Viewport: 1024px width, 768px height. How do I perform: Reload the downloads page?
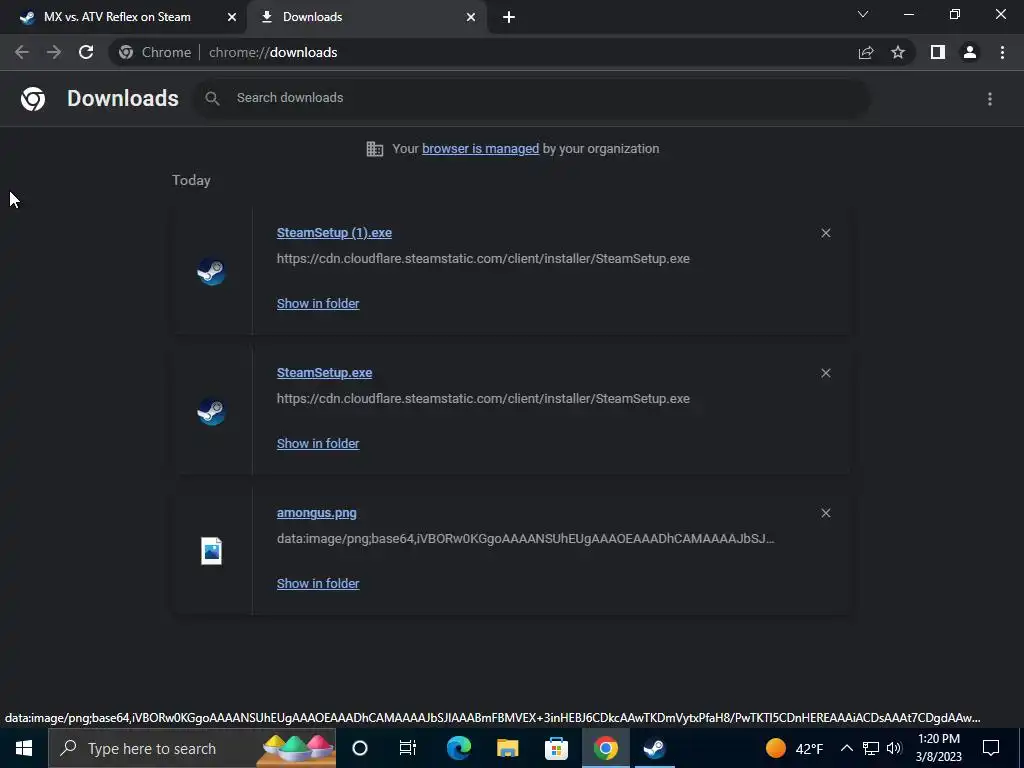[x=86, y=52]
